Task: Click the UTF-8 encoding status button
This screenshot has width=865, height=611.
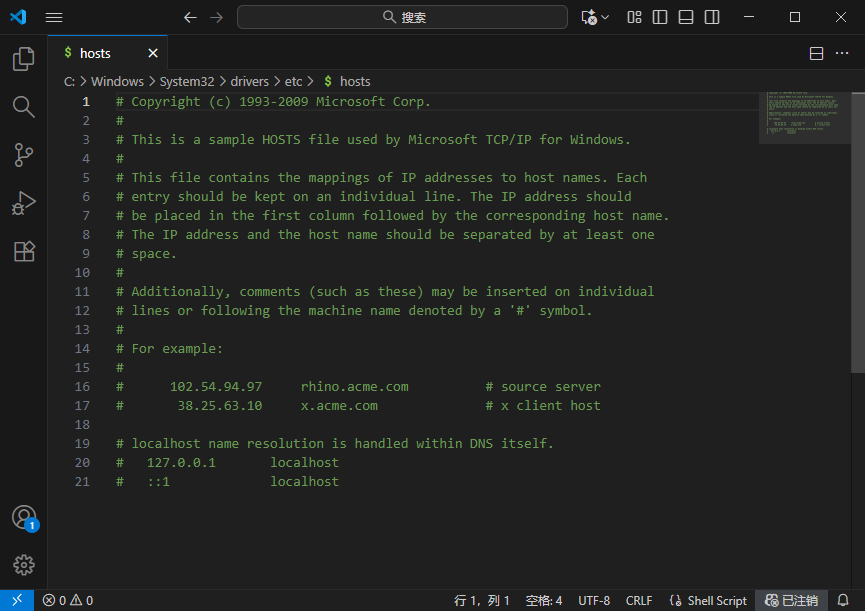Action: point(593,600)
